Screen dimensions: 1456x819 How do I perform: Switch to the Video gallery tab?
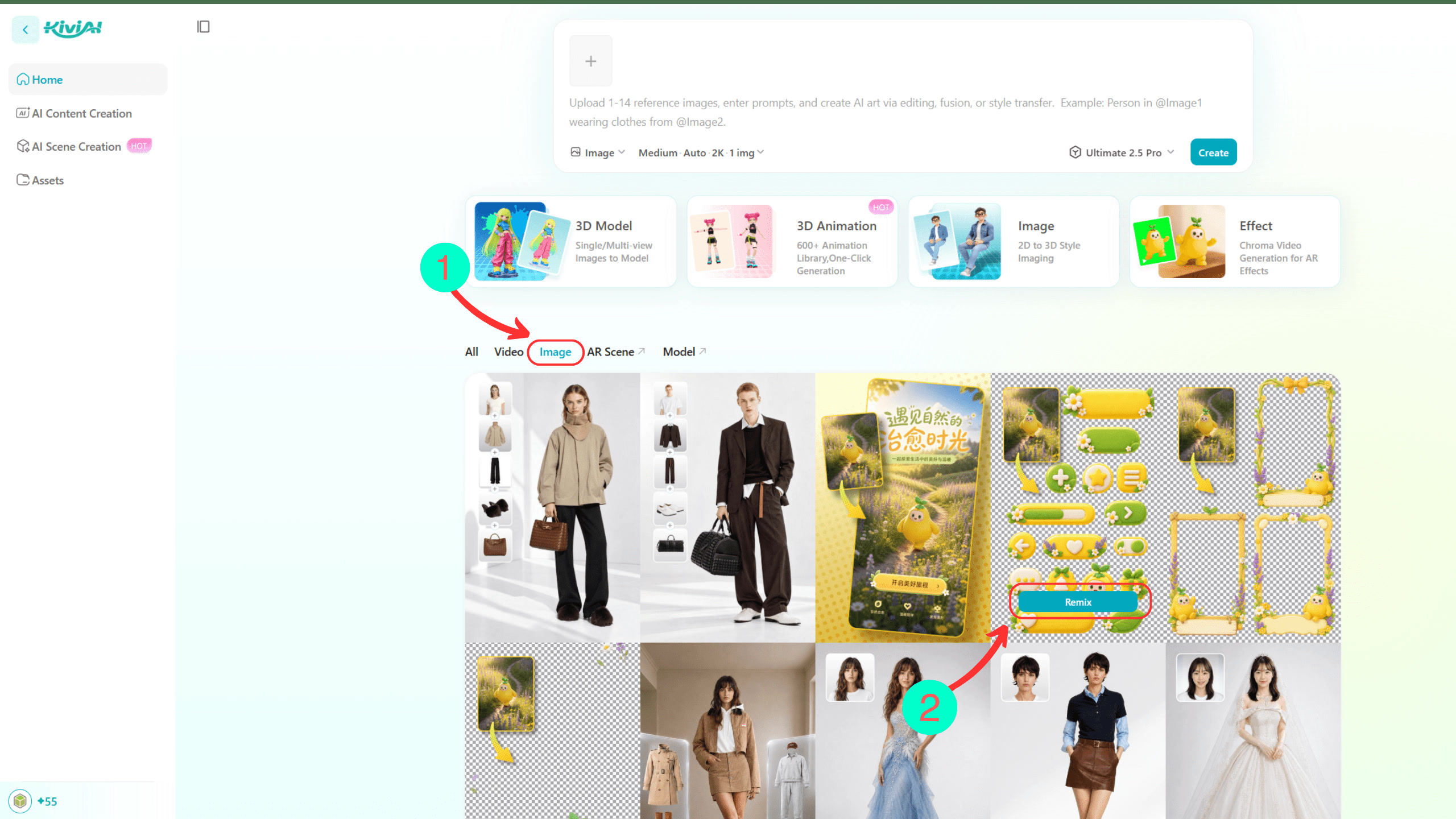508,351
